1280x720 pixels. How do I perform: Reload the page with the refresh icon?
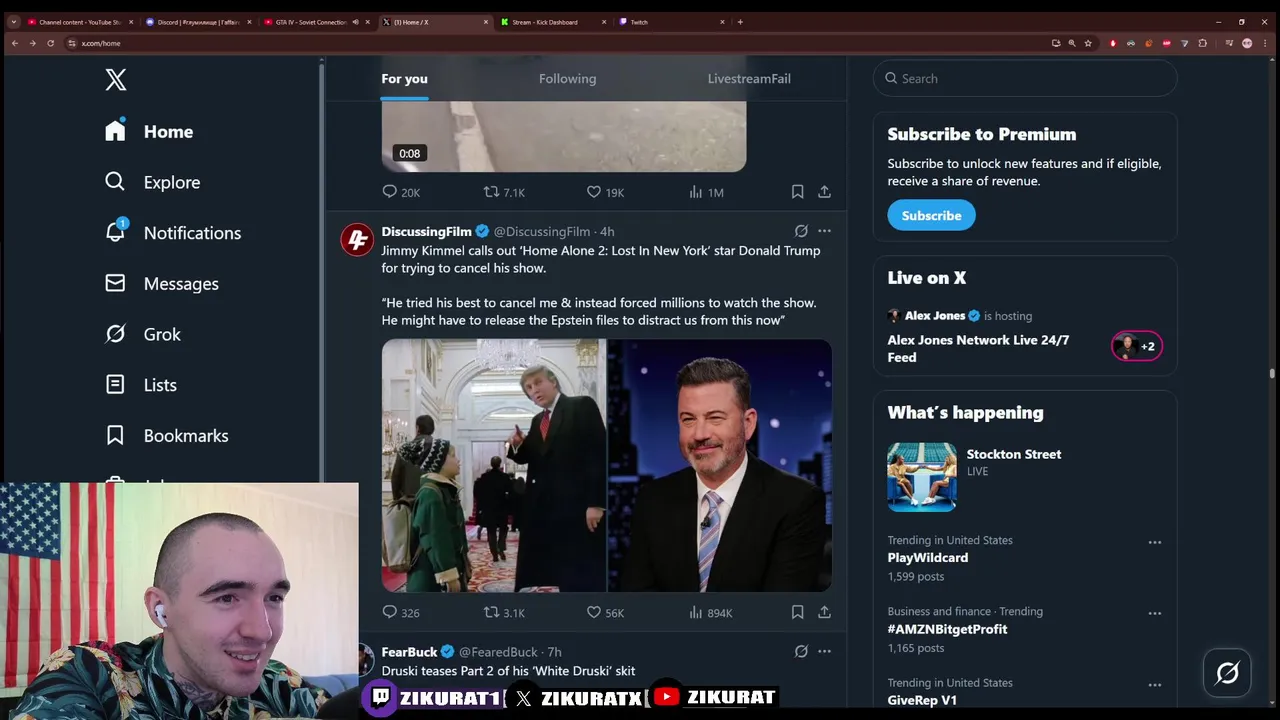[x=50, y=43]
